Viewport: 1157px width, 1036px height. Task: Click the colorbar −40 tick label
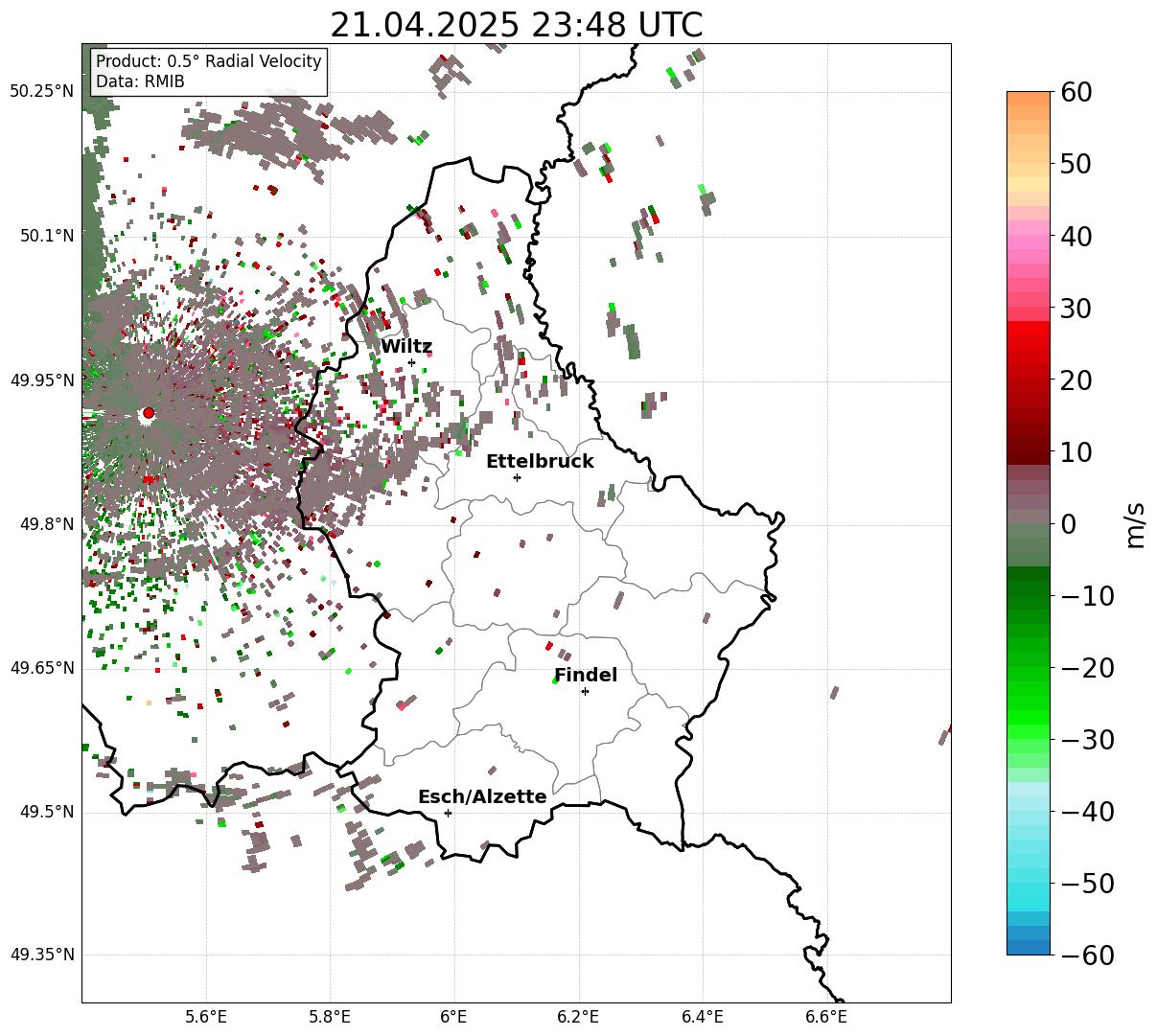1087,812
